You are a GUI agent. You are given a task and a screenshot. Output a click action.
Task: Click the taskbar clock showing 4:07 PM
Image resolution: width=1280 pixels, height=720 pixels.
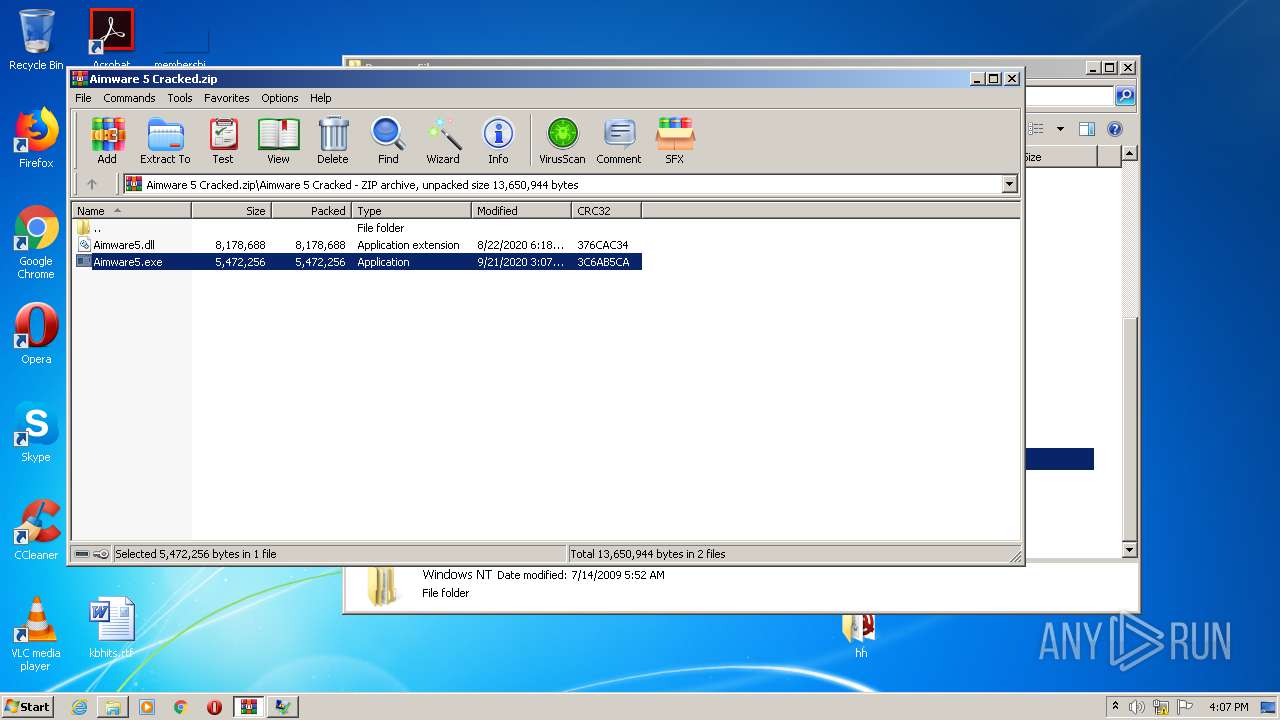[x=1229, y=707]
